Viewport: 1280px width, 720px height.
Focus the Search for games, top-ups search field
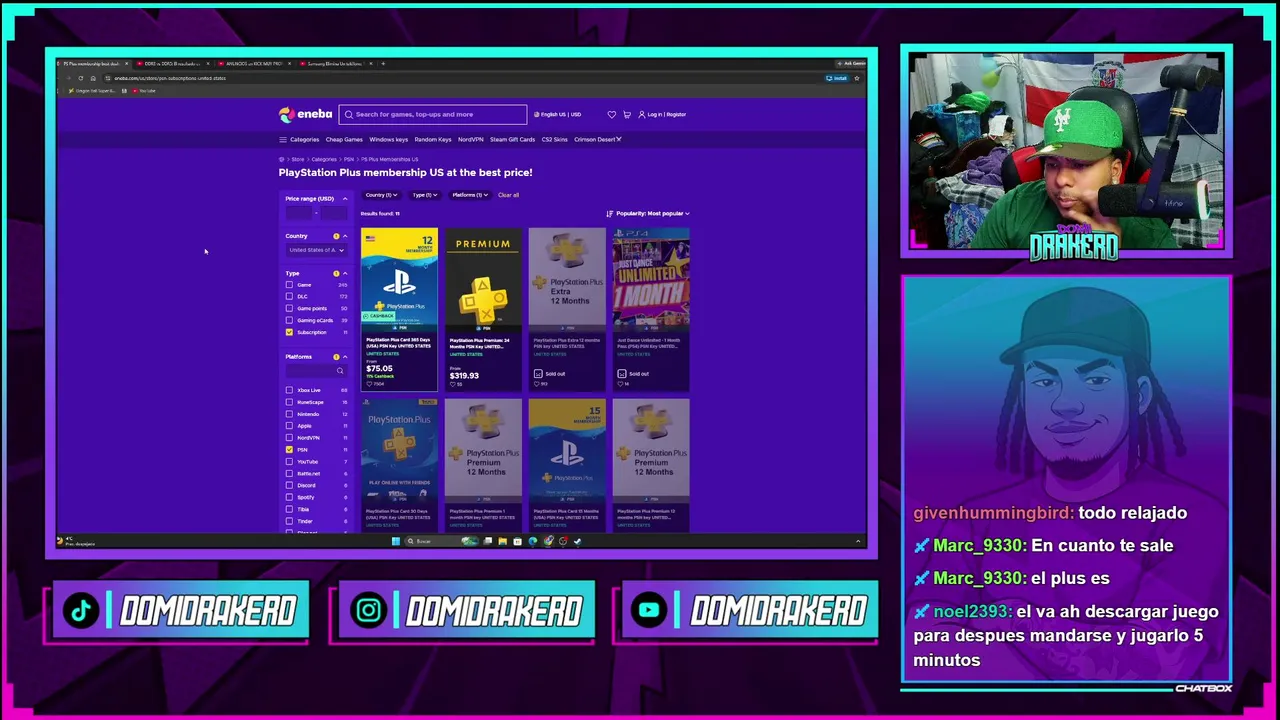point(433,114)
